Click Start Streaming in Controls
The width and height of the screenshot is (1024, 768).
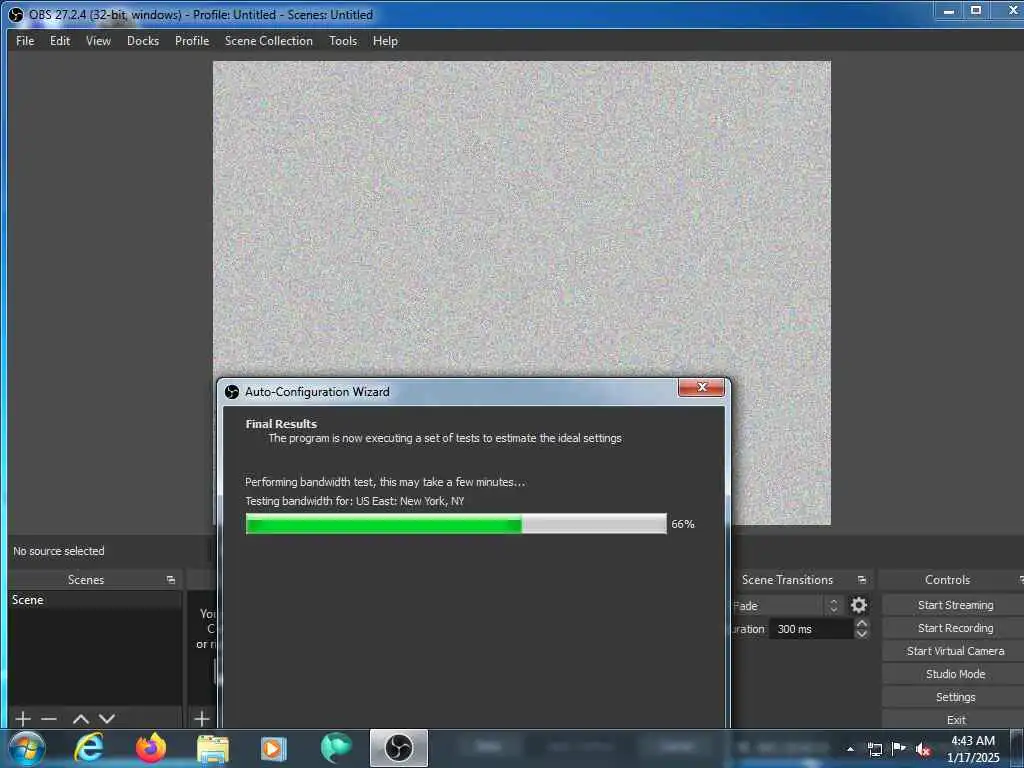point(954,605)
